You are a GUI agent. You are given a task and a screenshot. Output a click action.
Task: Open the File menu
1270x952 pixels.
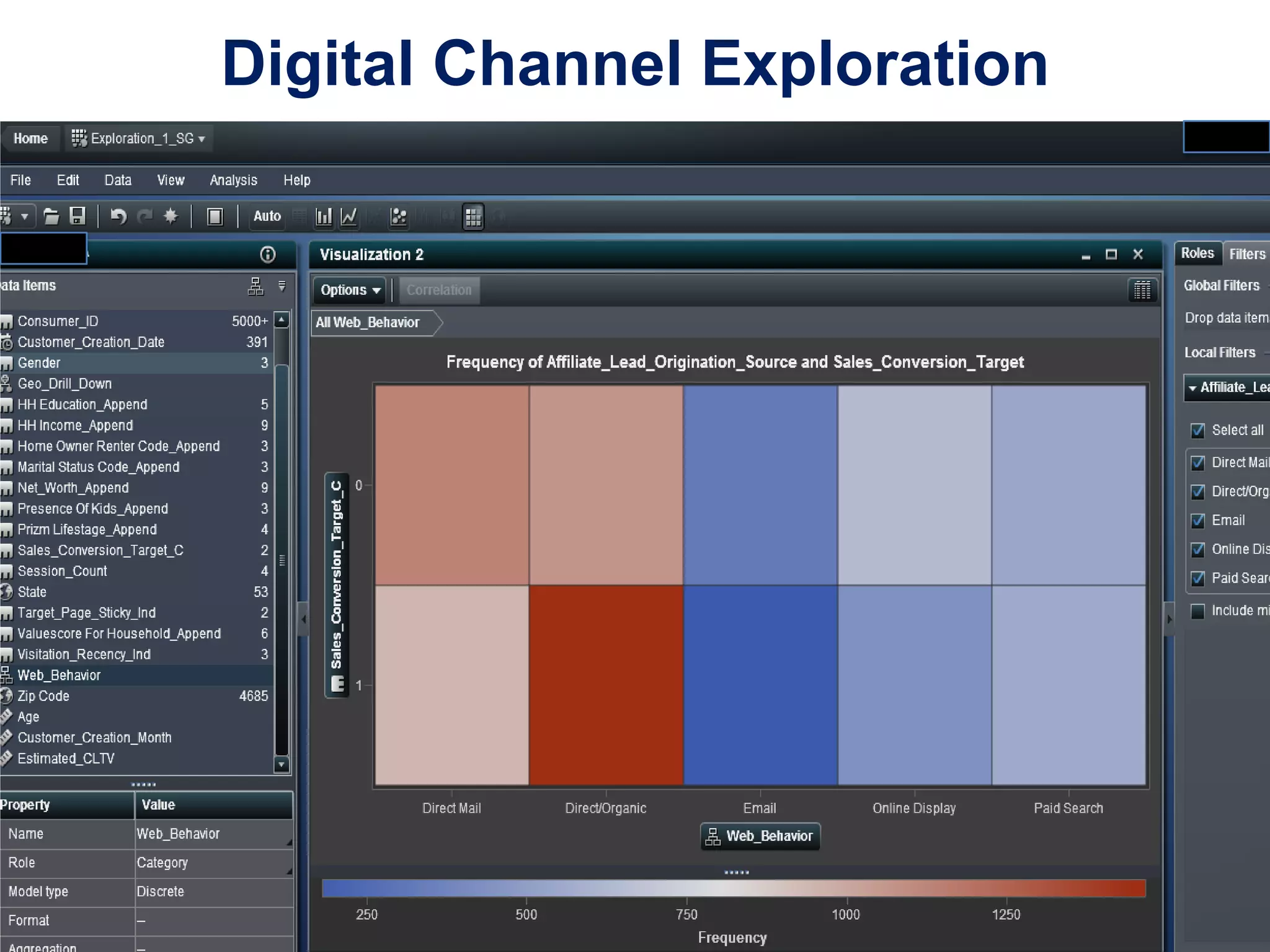click(x=20, y=180)
